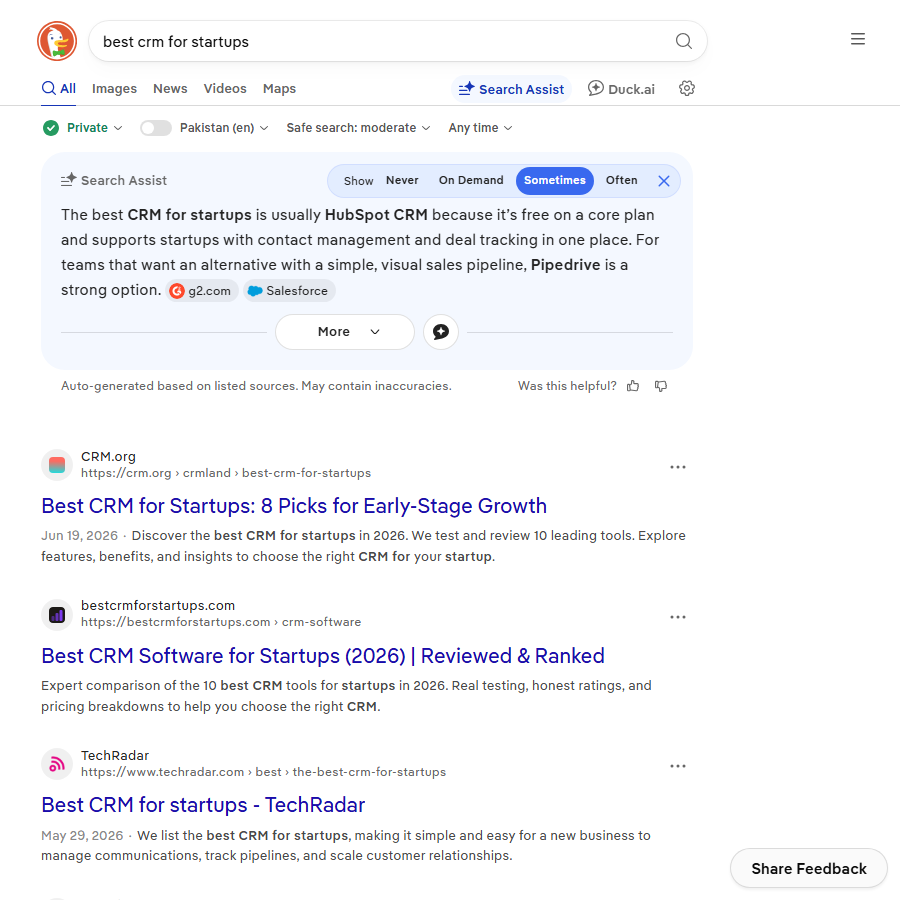Switch to the Maps tab

point(280,89)
